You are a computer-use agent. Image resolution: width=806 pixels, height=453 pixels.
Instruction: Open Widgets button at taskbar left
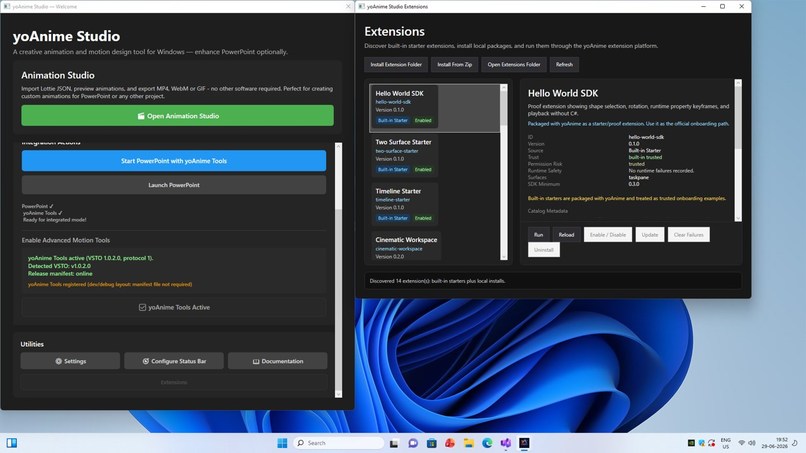pos(11,443)
